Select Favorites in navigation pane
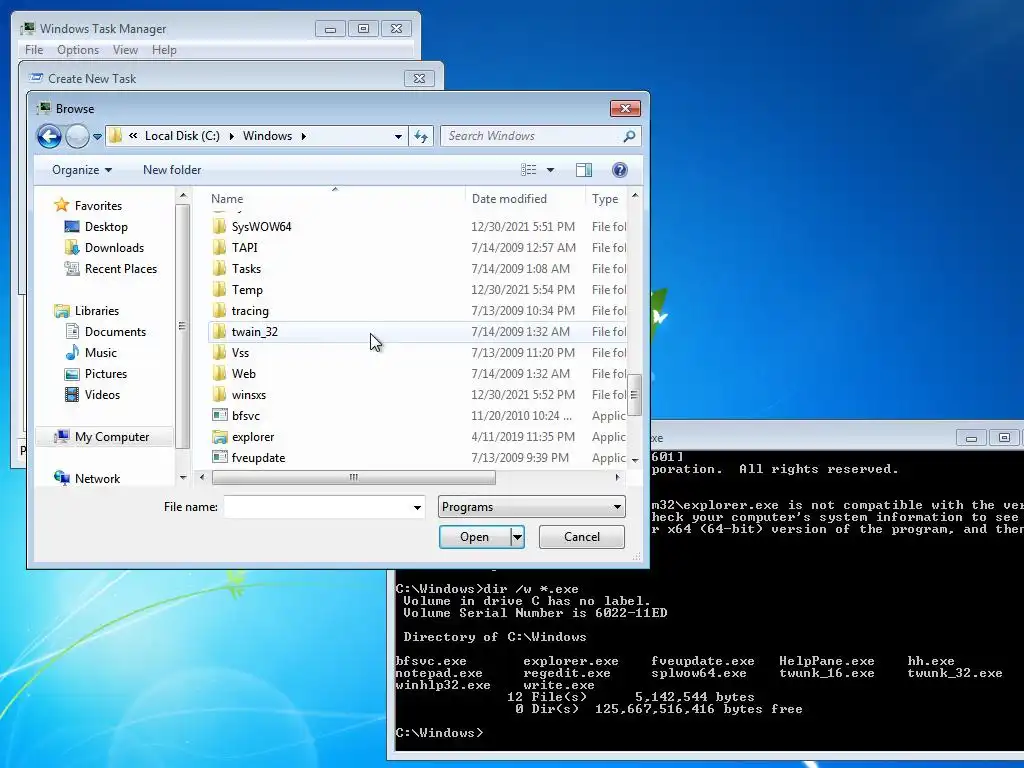The width and height of the screenshot is (1024, 768). [x=98, y=206]
